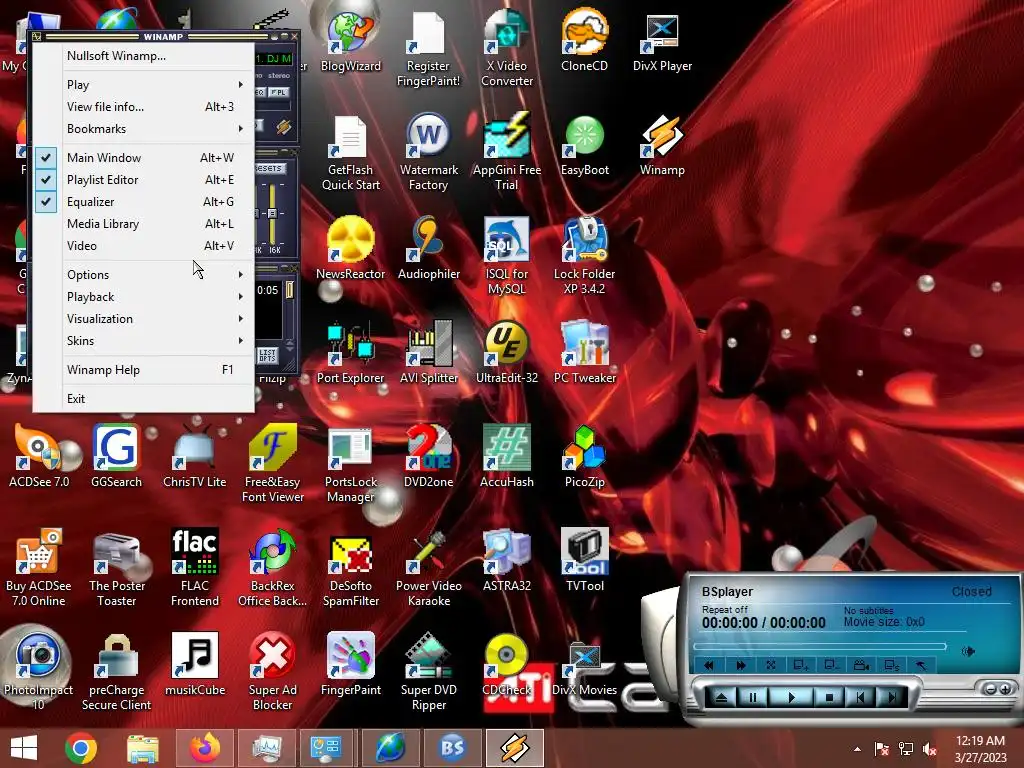The height and width of the screenshot is (768, 1024).
Task: Open ACDSee 7.0 desktop icon
Action: (39, 458)
